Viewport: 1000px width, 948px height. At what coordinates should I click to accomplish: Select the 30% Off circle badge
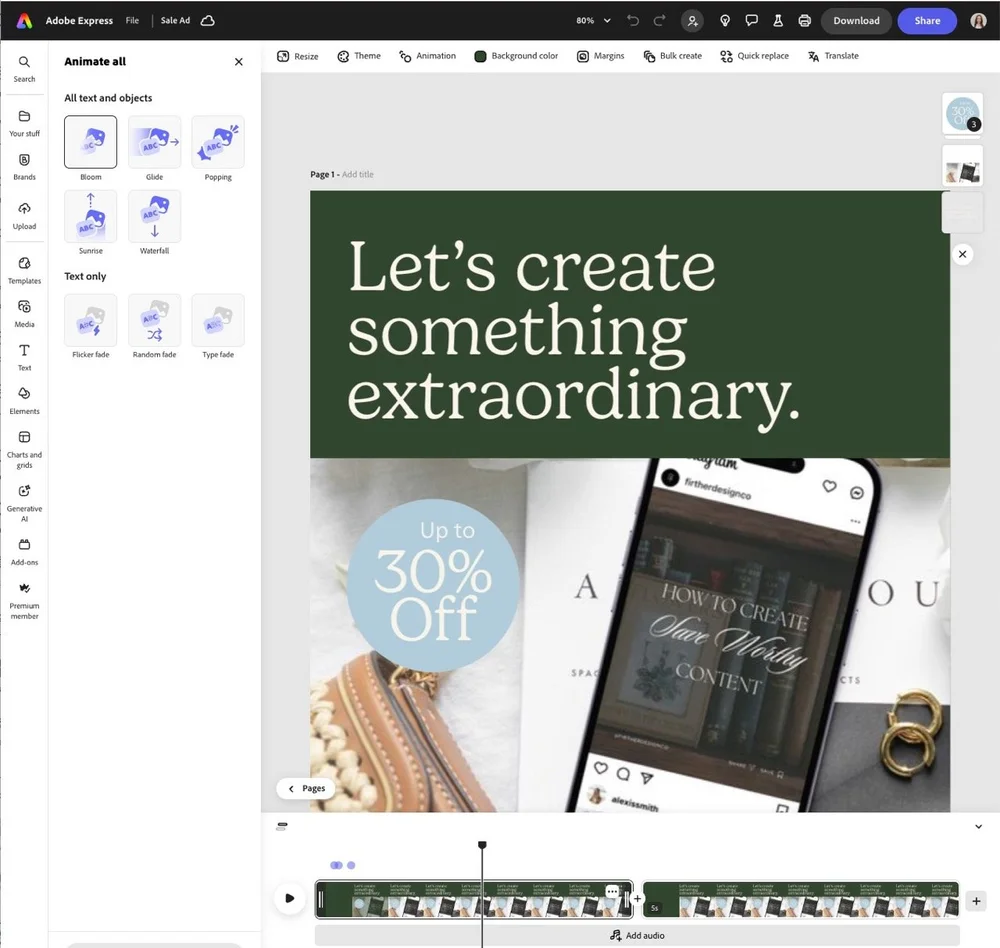click(x=433, y=585)
